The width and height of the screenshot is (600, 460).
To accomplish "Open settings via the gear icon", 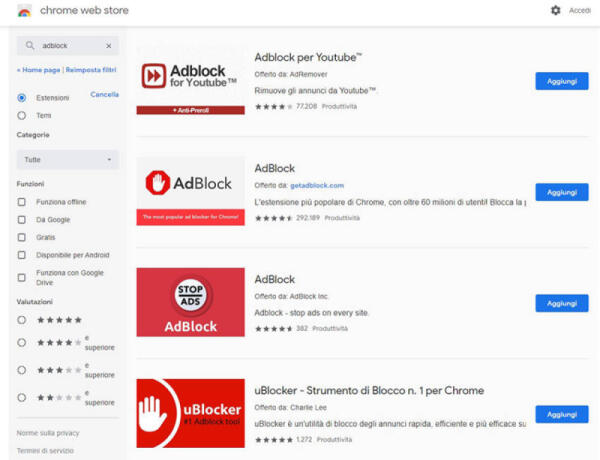I will click(x=556, y=10).
